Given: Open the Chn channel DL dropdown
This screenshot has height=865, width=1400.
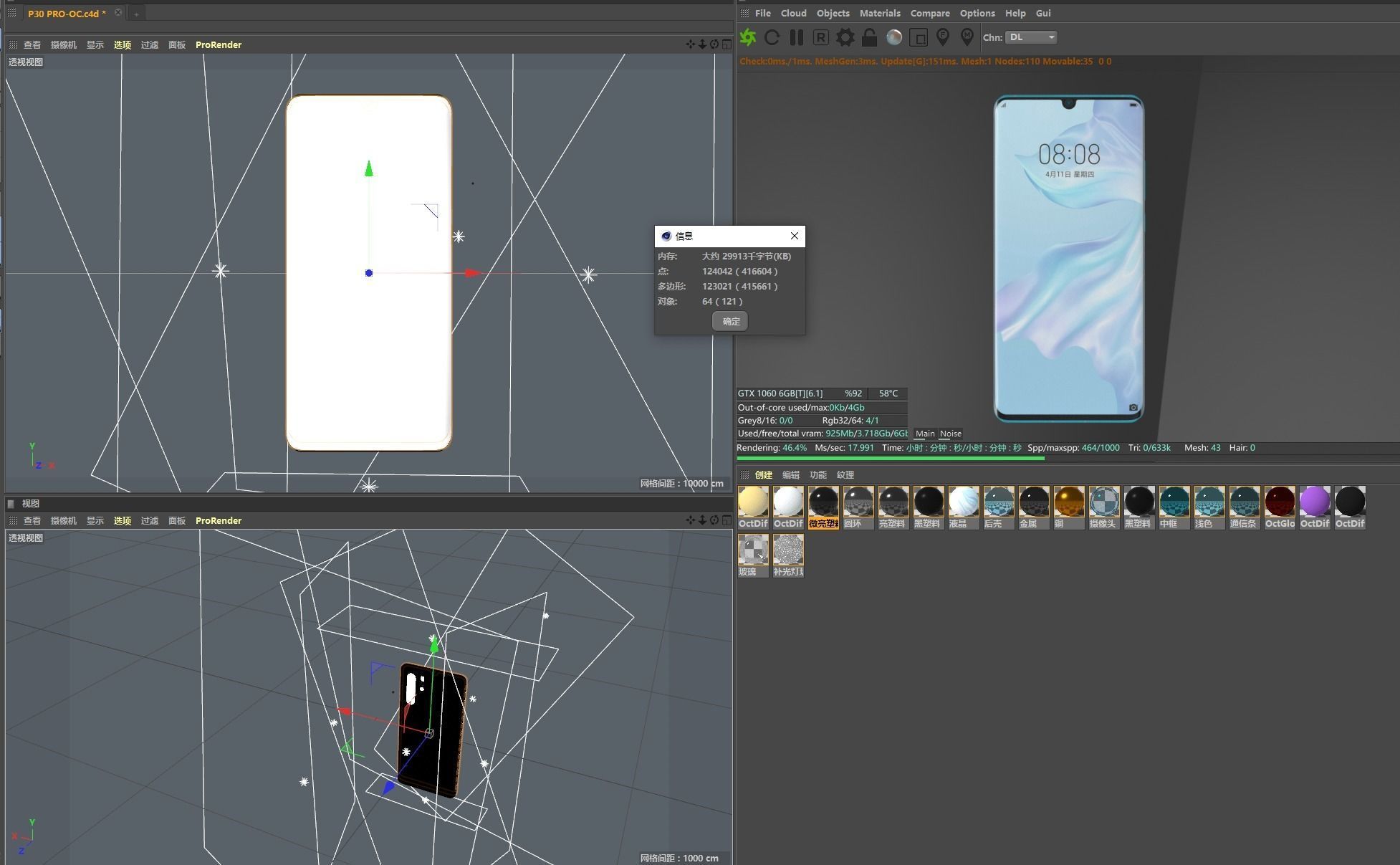Looking at the screenshot, I should pyautogui.click(x=1031, y=37).
